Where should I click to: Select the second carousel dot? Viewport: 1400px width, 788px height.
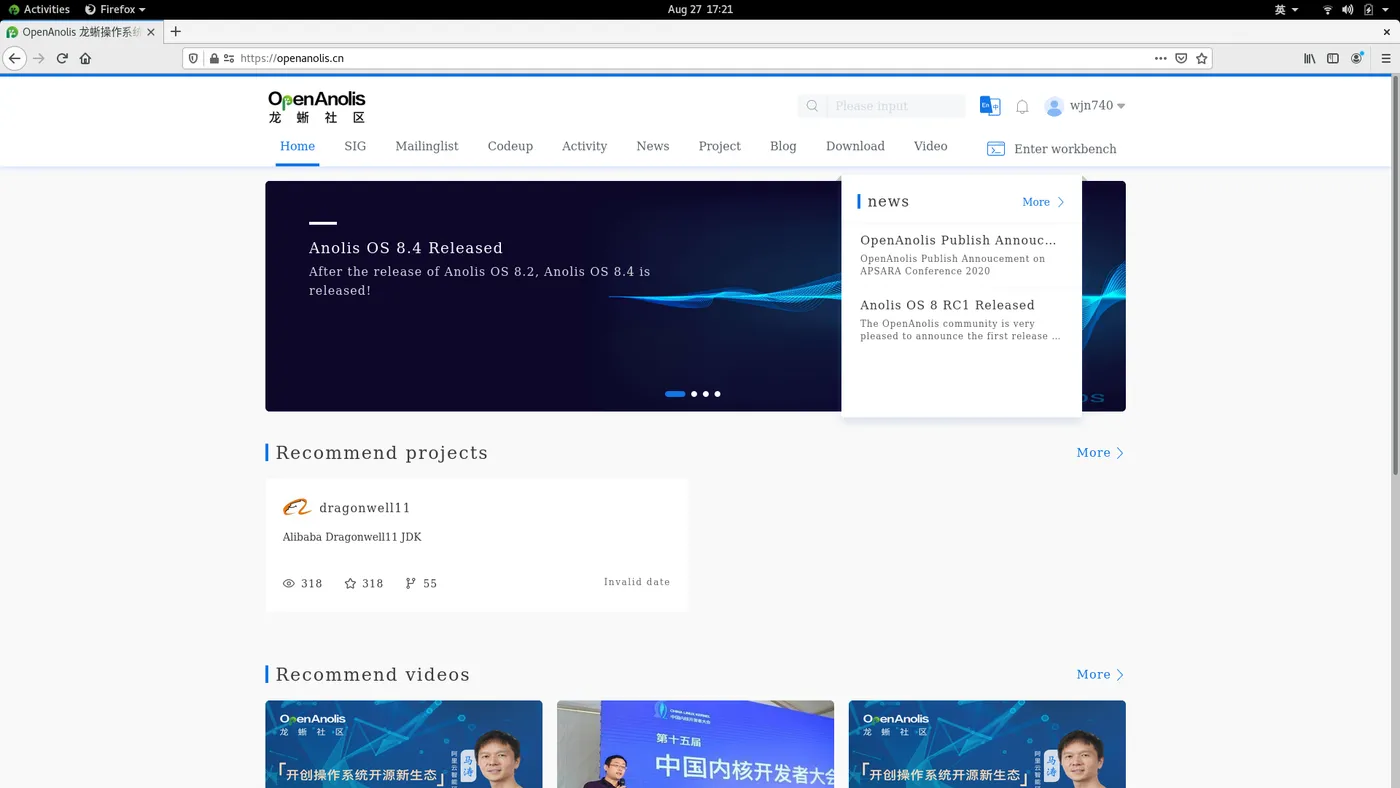[x=694, y=394]
